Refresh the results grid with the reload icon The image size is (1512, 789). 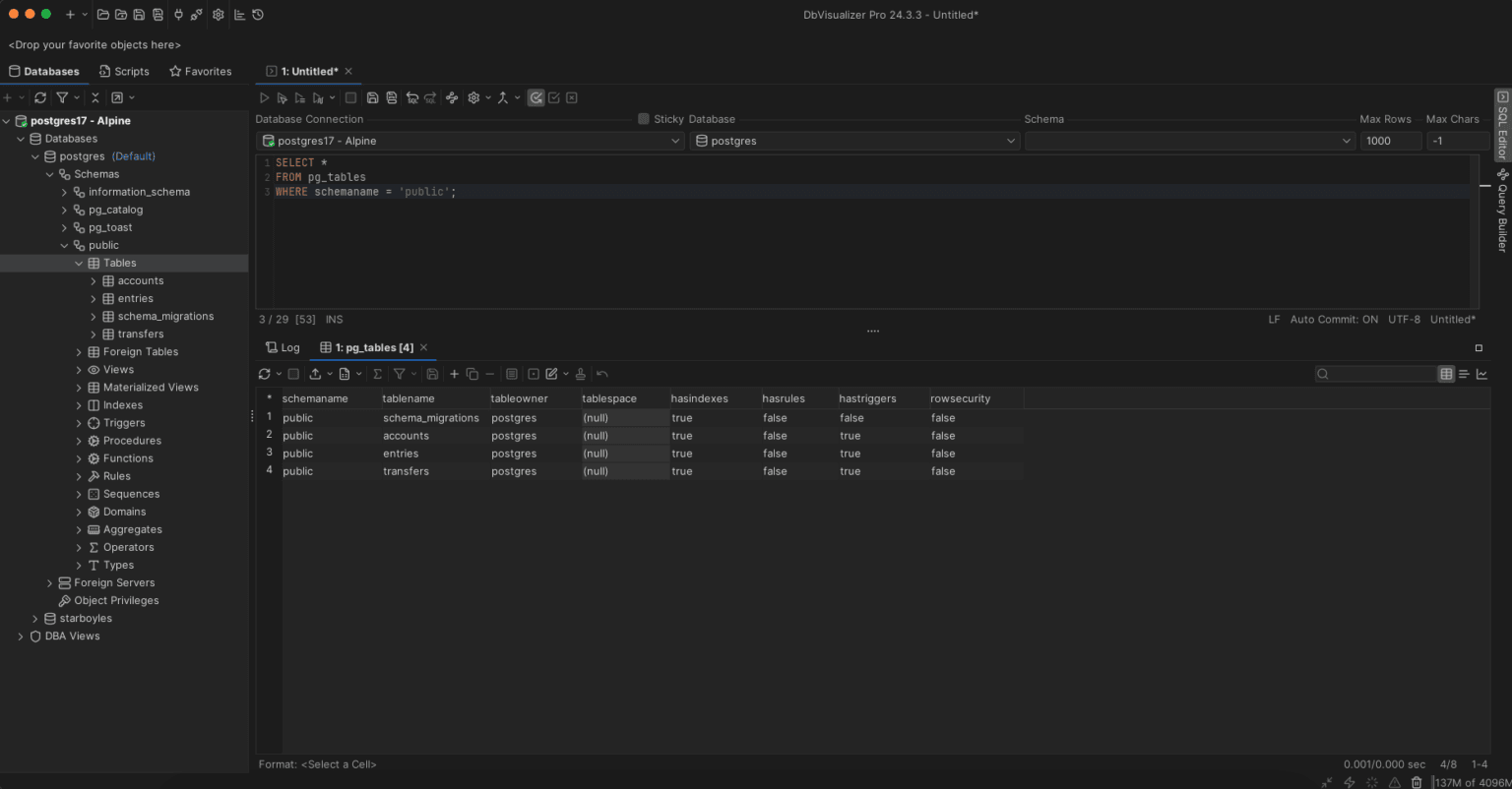[x=263, y=374]
